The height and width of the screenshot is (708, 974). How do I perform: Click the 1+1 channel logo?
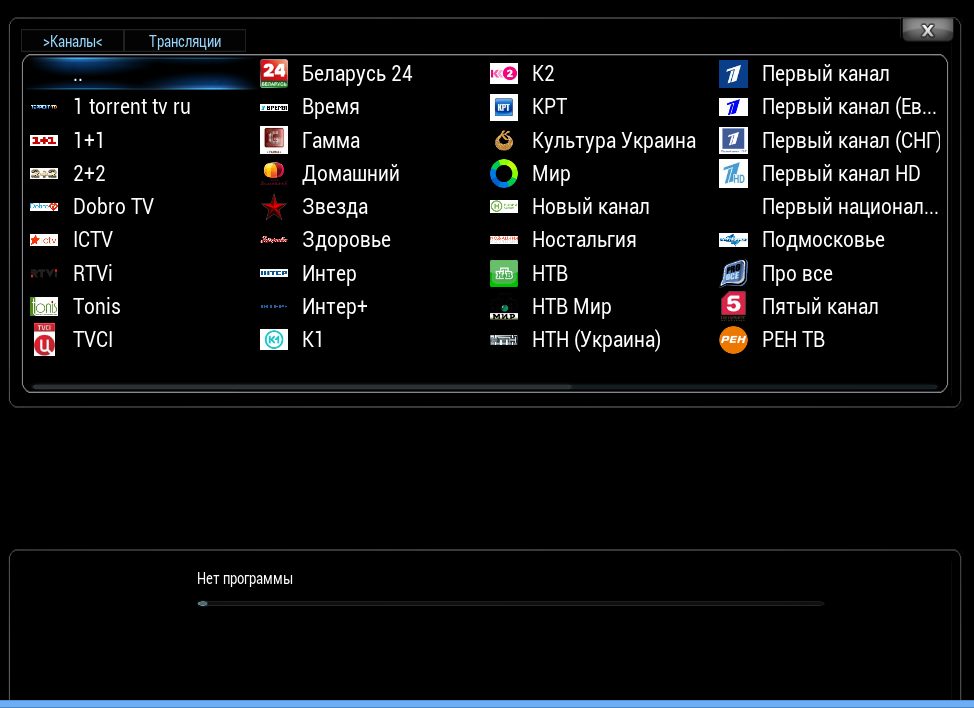pos(44,141)
